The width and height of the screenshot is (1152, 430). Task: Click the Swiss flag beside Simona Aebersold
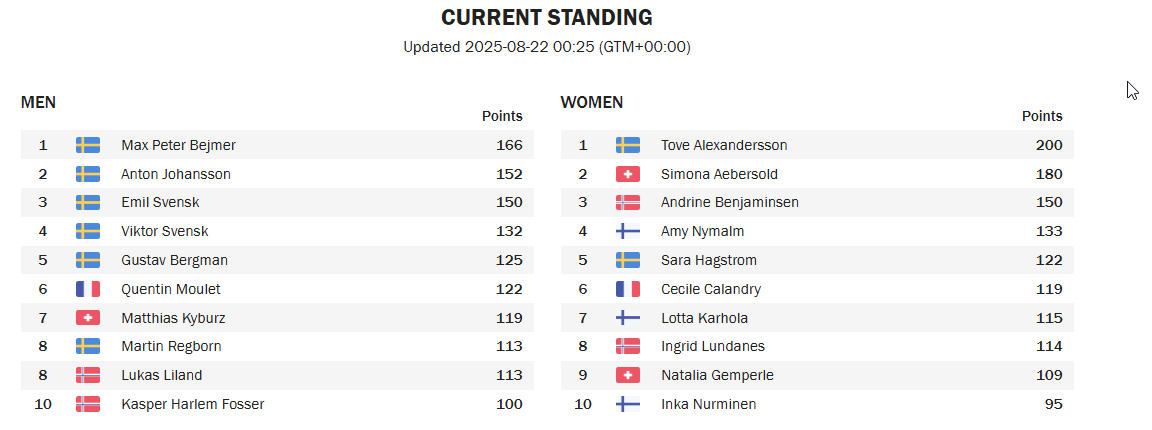pos(627,173)
